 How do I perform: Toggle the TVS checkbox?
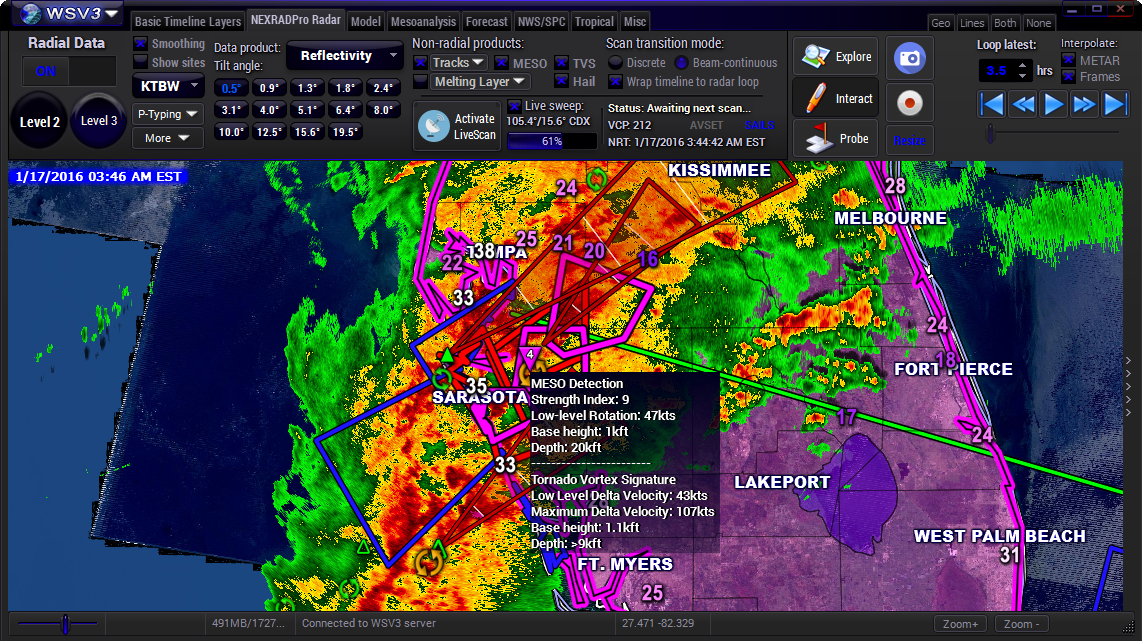tap(561, 63)
